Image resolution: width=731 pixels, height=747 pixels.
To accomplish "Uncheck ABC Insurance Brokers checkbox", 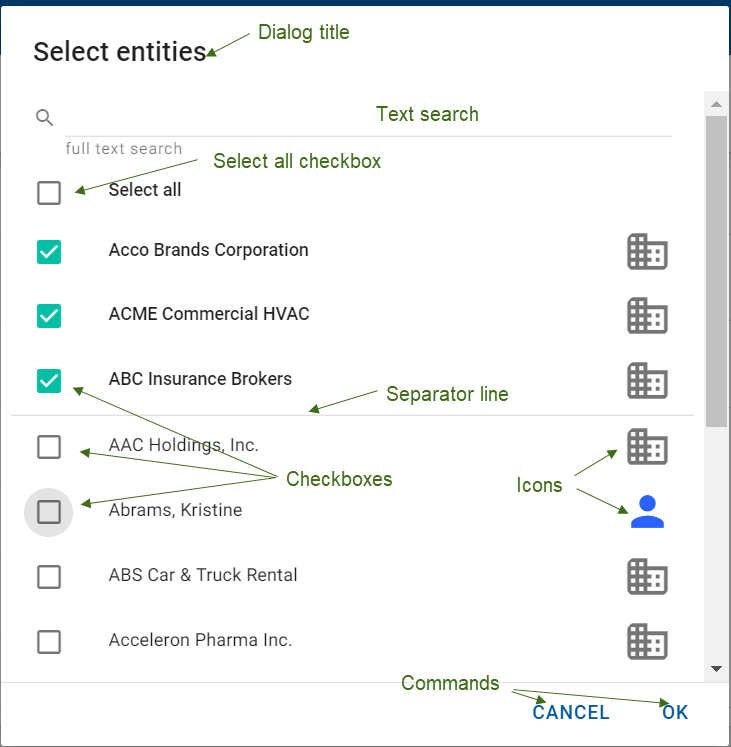I will point(49,381).
